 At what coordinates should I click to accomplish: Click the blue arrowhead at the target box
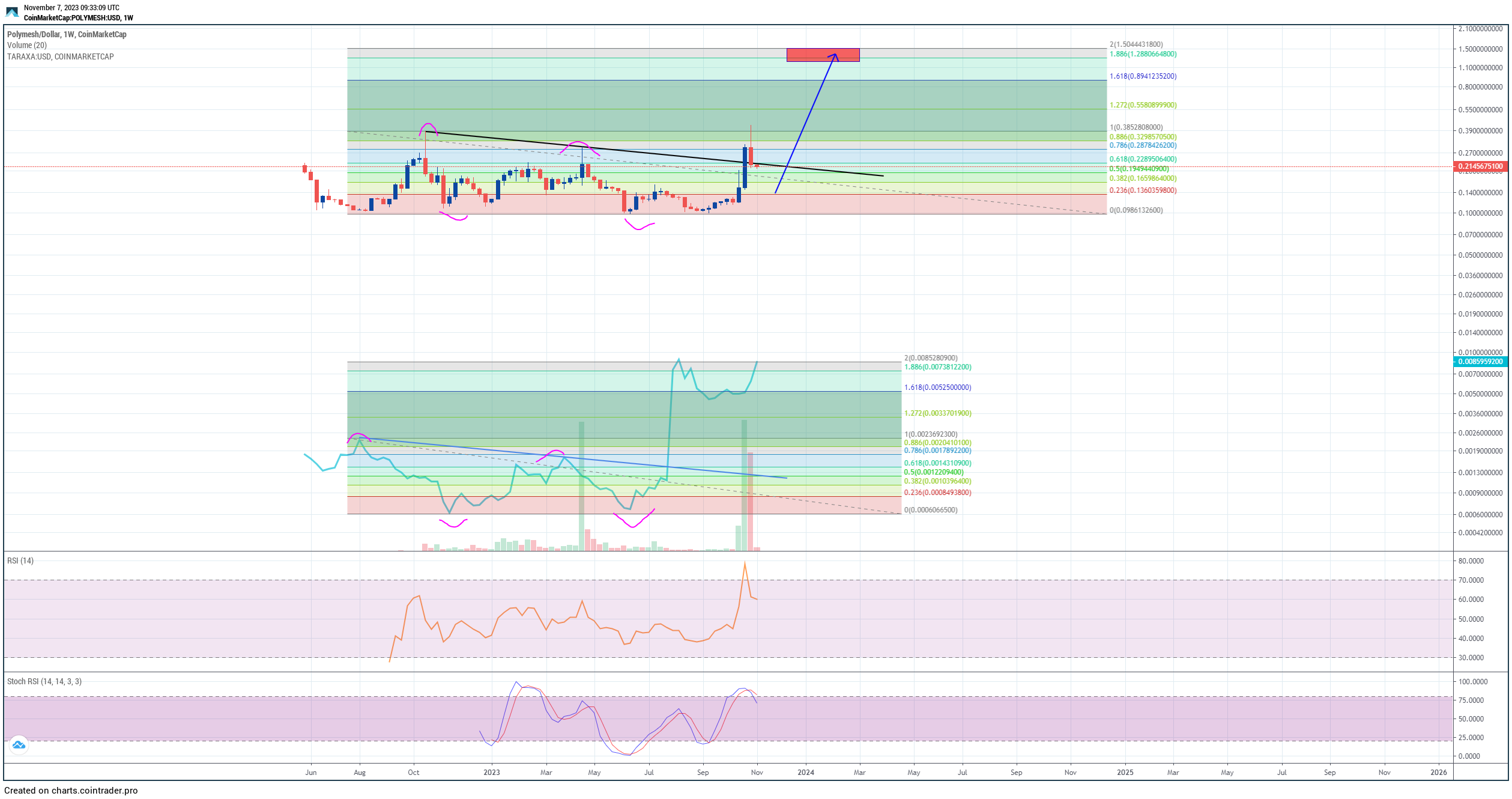(x=835, y=55)
